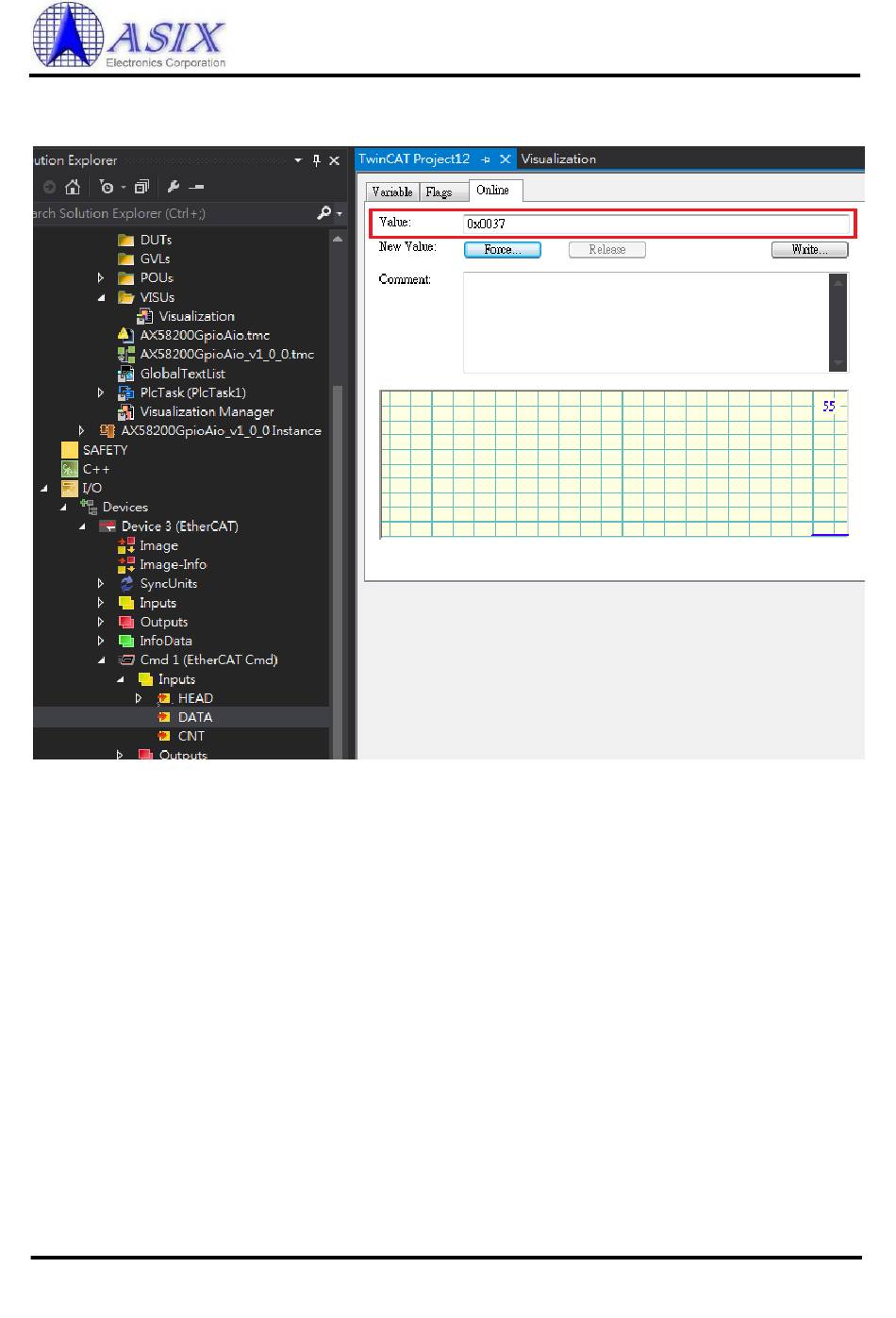Expand the AX58200GpioAio_v1_0_0 Instance node
The image size is (896, 1318).
point(82,430)
